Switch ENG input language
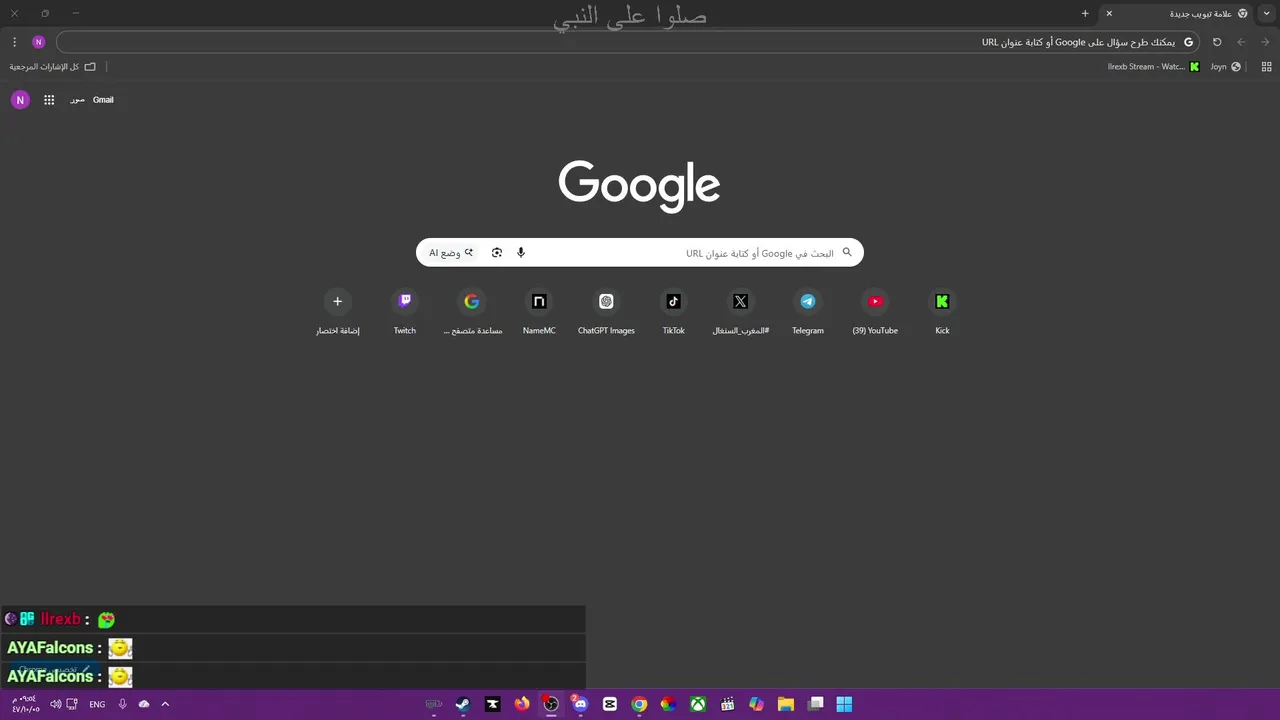The height and width of the screenshot is (720, 1280). [x=97, y=704]
